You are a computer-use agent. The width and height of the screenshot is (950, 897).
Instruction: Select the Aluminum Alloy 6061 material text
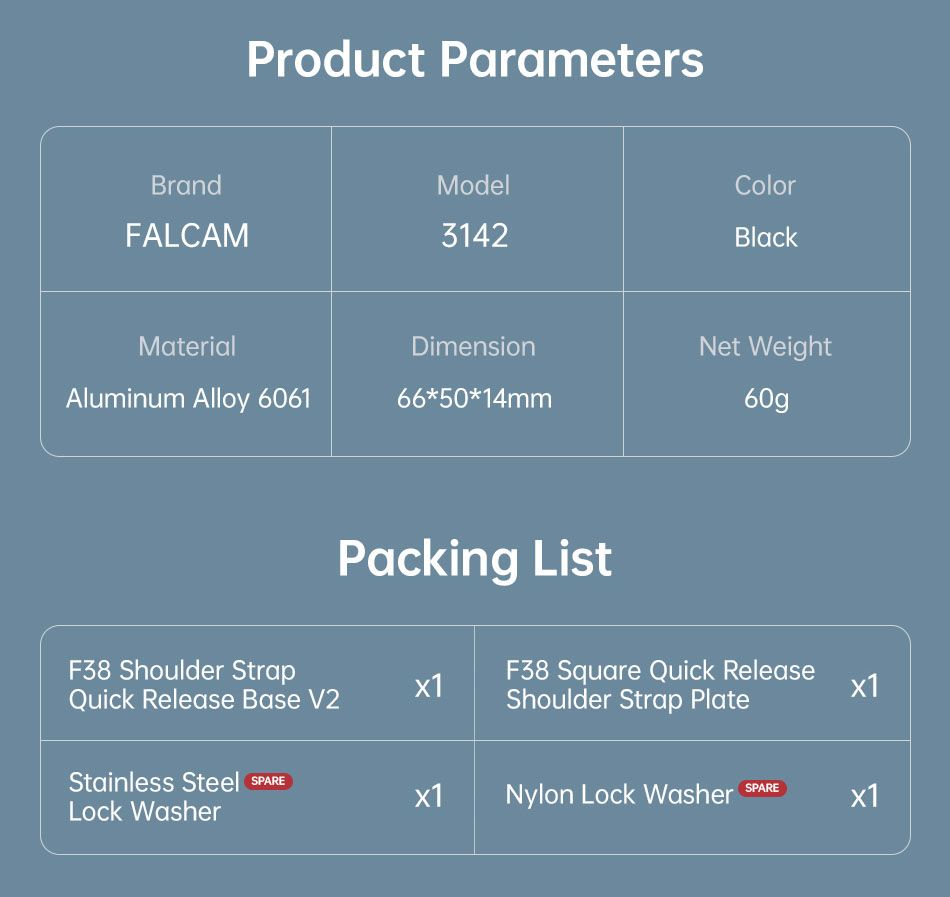(188, 399)
